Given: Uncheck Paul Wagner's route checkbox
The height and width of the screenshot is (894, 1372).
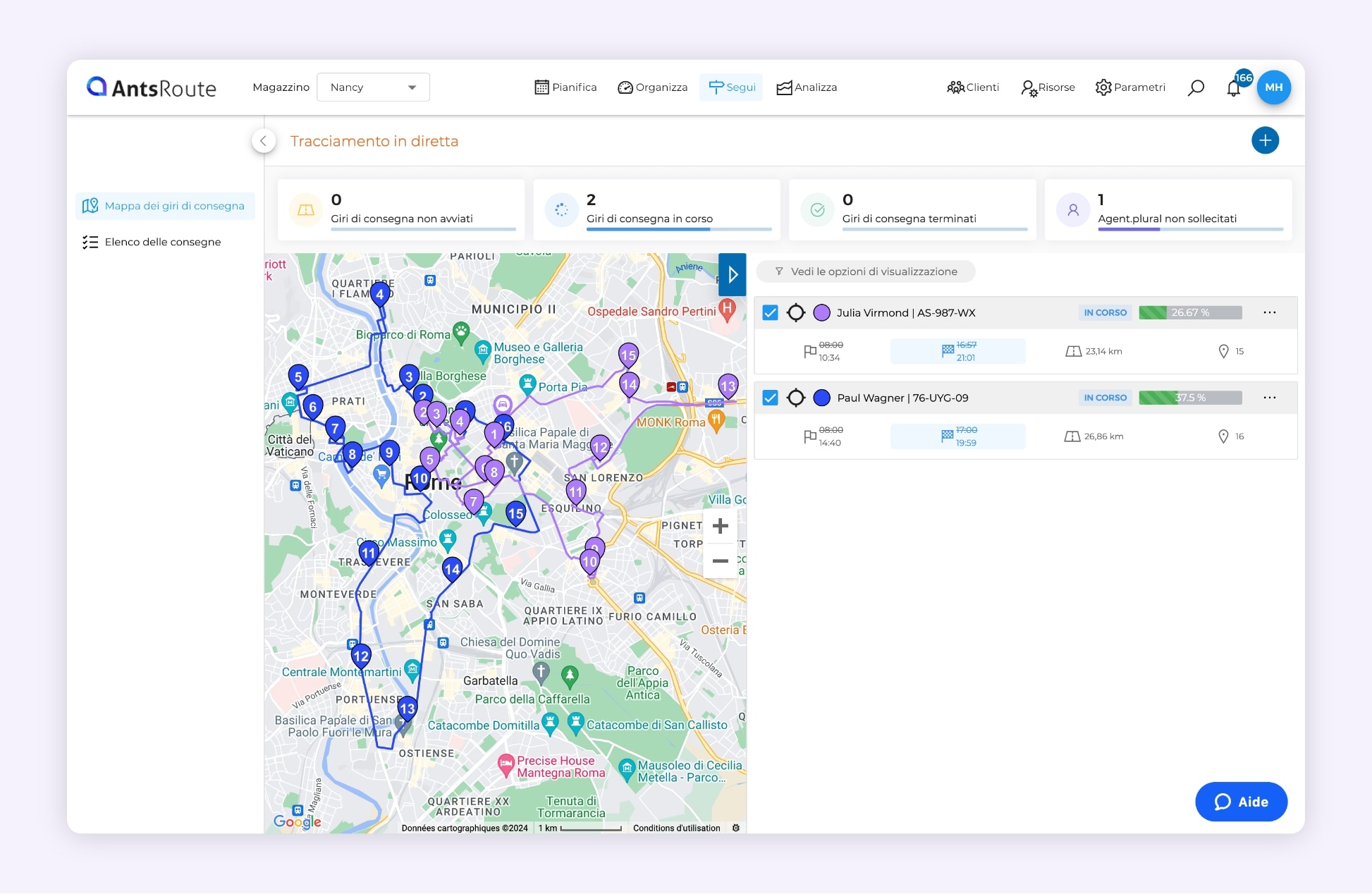Looking at the screenshot, I should pyautogui.click(x=770, y=398).
